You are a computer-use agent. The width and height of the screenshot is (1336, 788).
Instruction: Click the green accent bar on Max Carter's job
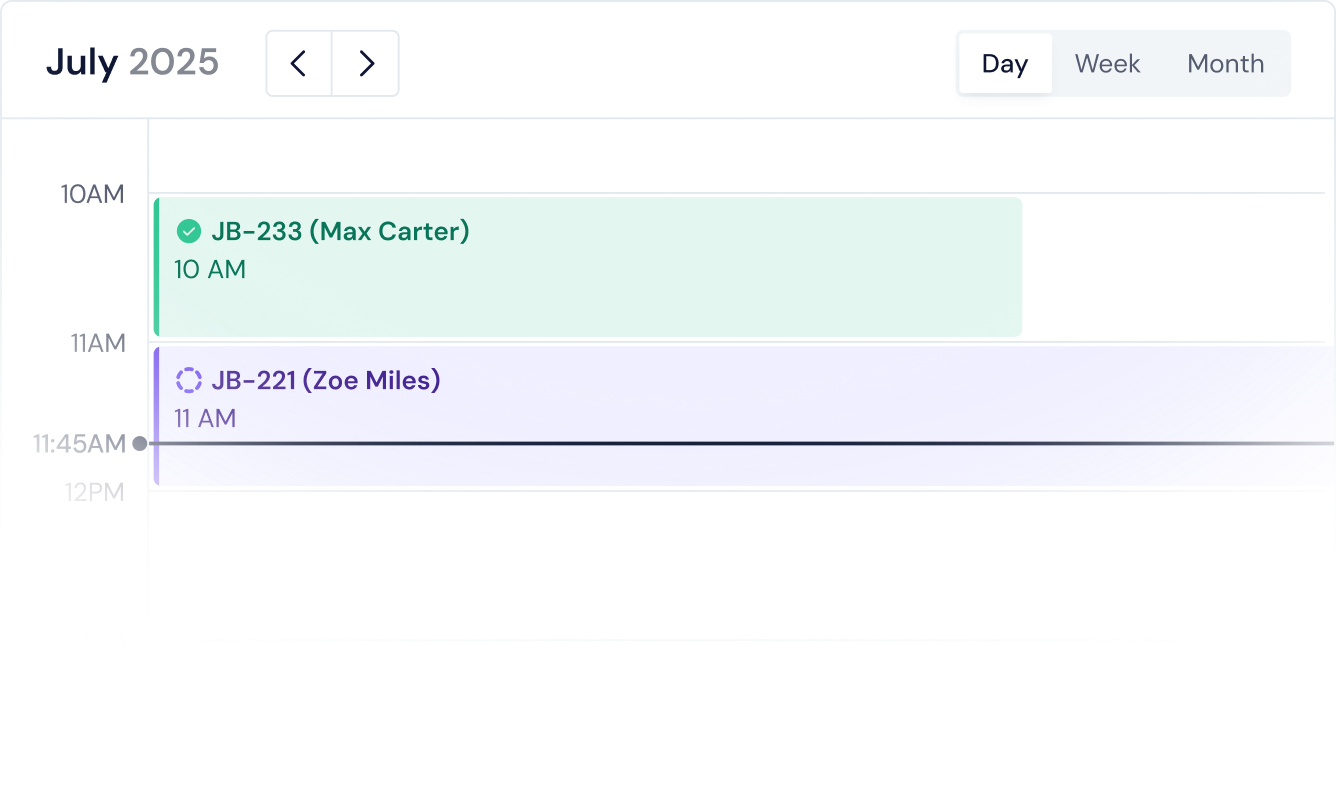(x=157, y=265)
